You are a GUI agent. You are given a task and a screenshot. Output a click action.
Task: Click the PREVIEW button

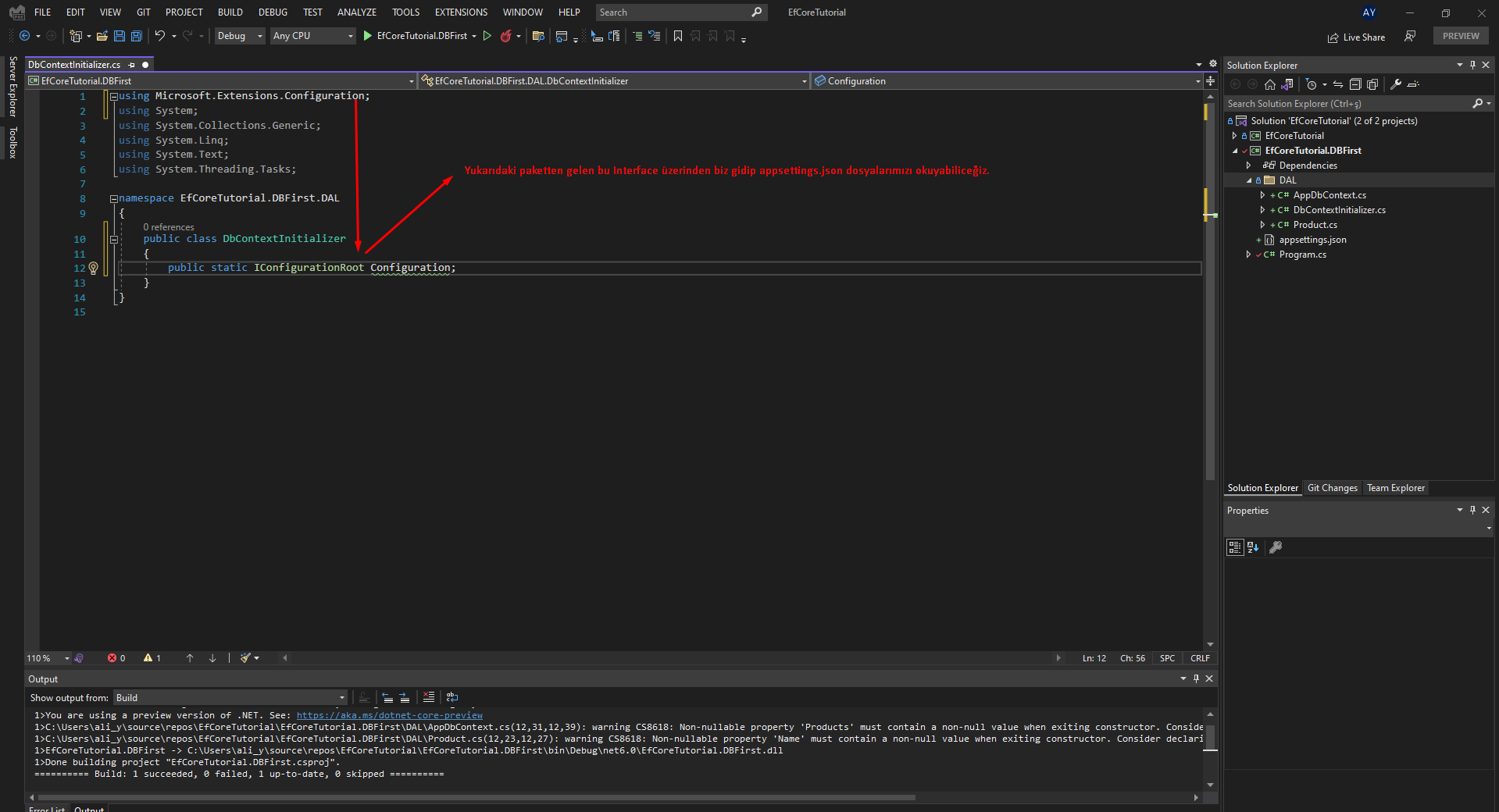[x=1460, y=36]
